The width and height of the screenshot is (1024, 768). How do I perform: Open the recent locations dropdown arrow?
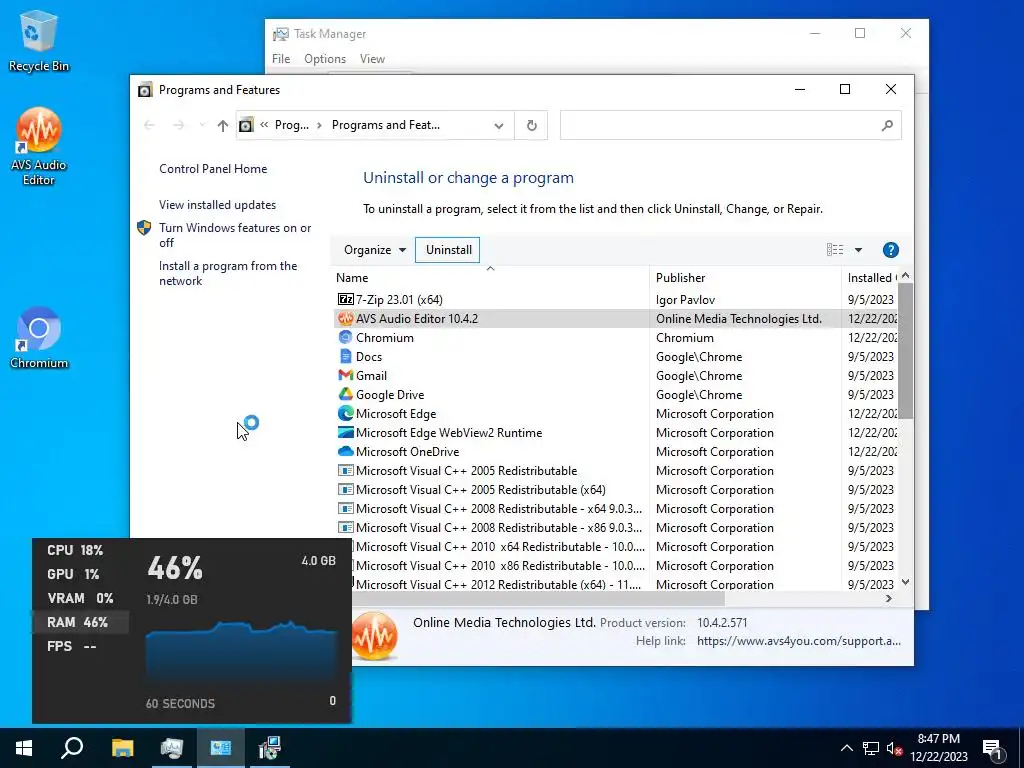point(202,125)
